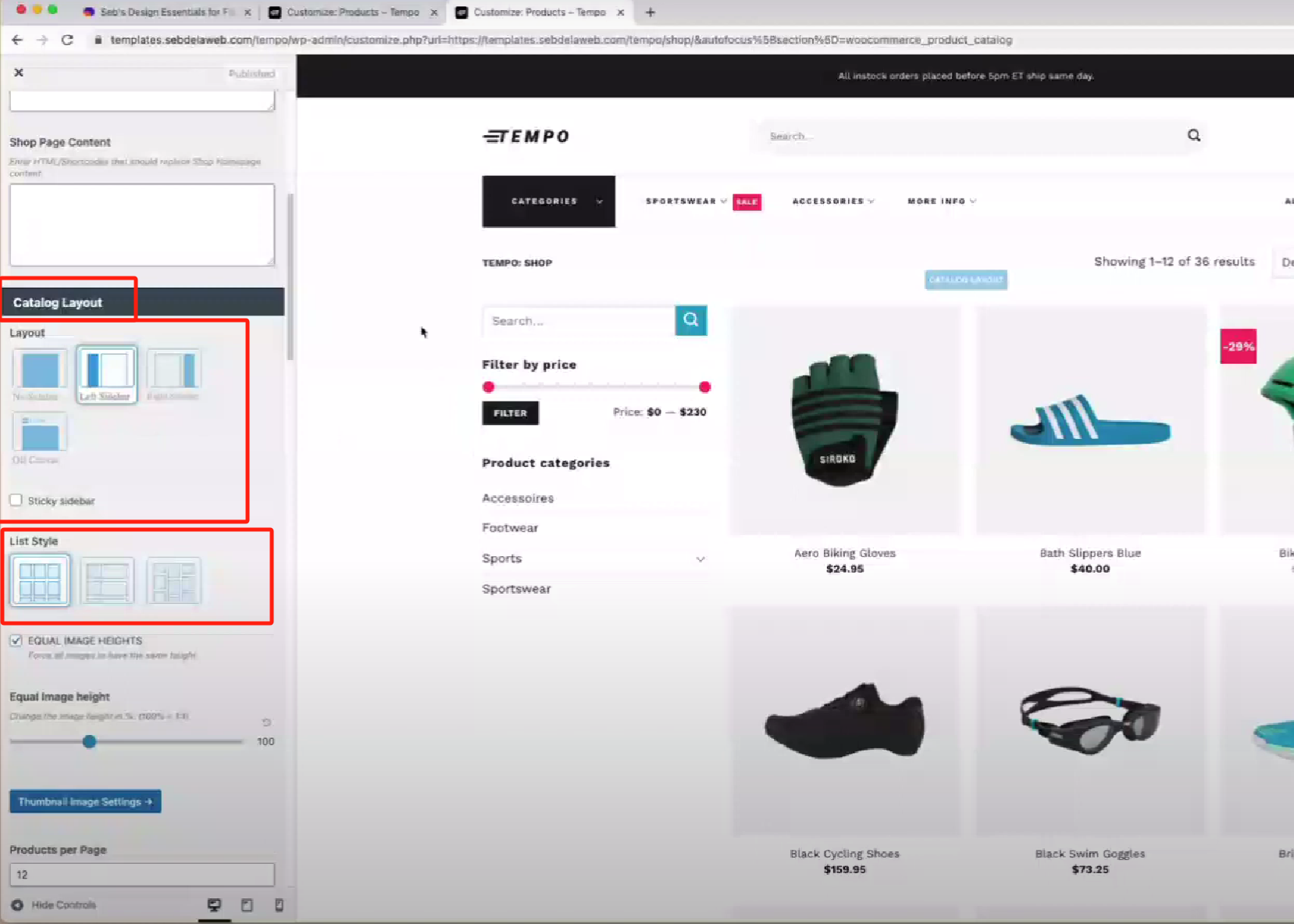Open the desktop preview mode
1294x924 pixels.
tap(214, 904)
